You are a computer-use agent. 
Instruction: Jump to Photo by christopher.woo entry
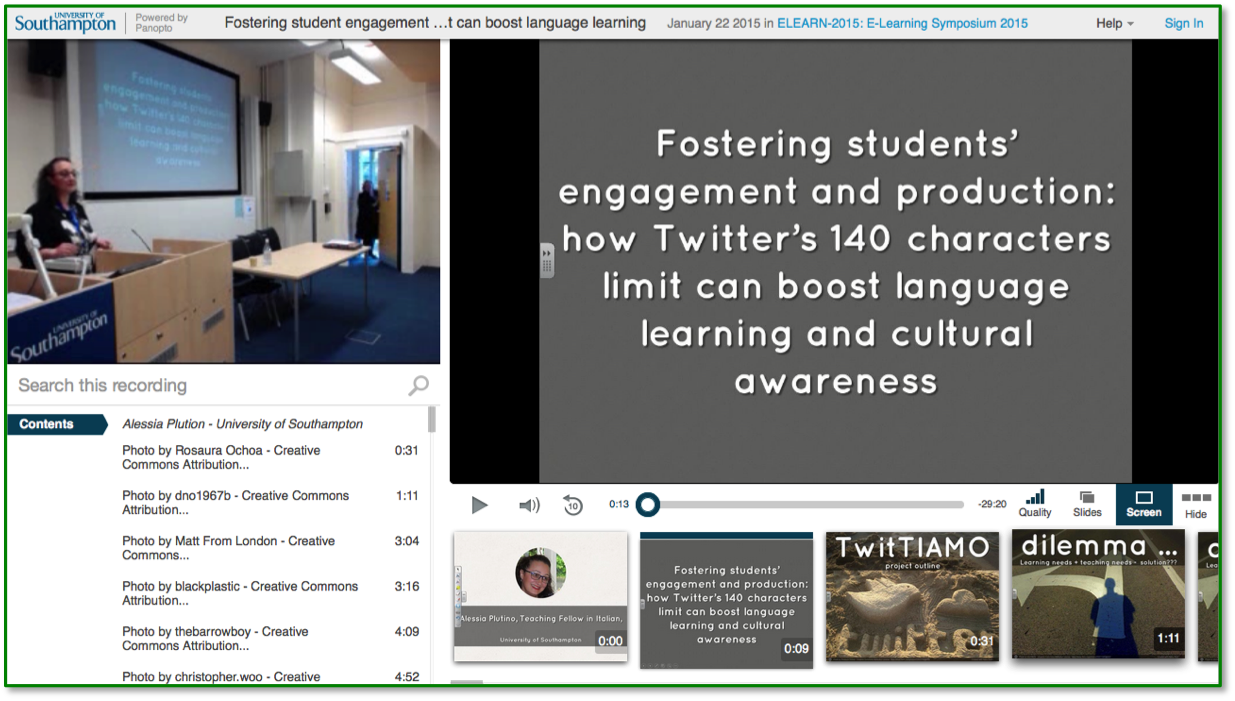coord(270,677)
